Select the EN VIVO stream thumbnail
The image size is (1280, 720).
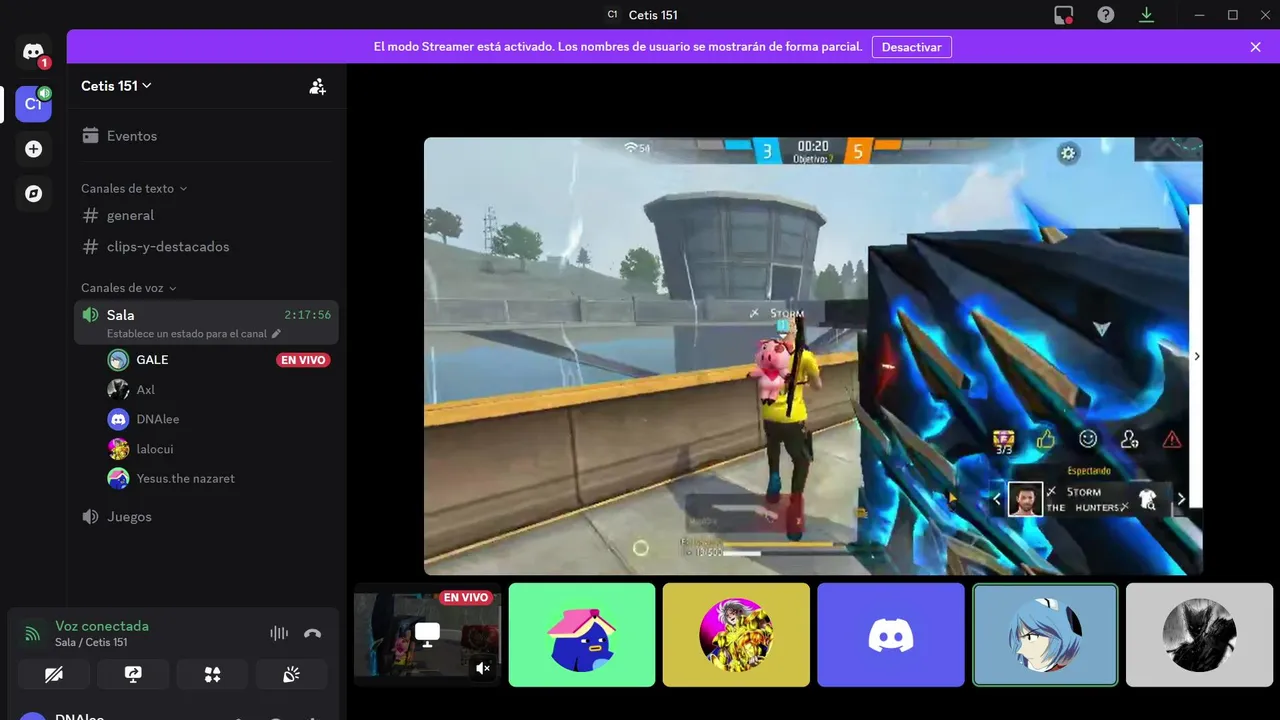point(427,635)
